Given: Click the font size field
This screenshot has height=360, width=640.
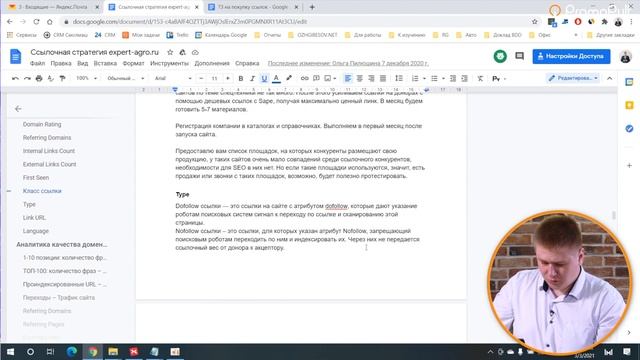Looking at the screenshot, I should (214, 78).
